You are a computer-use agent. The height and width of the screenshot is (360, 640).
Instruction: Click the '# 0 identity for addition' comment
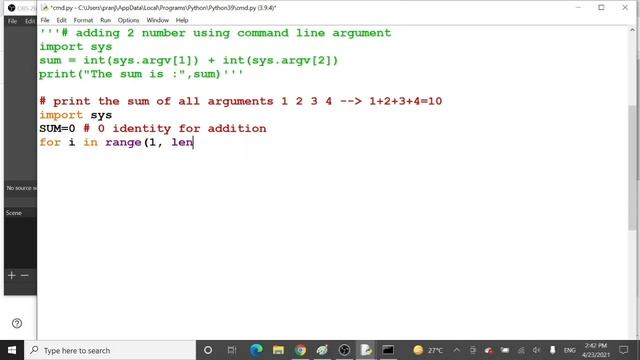click(175, 129)
